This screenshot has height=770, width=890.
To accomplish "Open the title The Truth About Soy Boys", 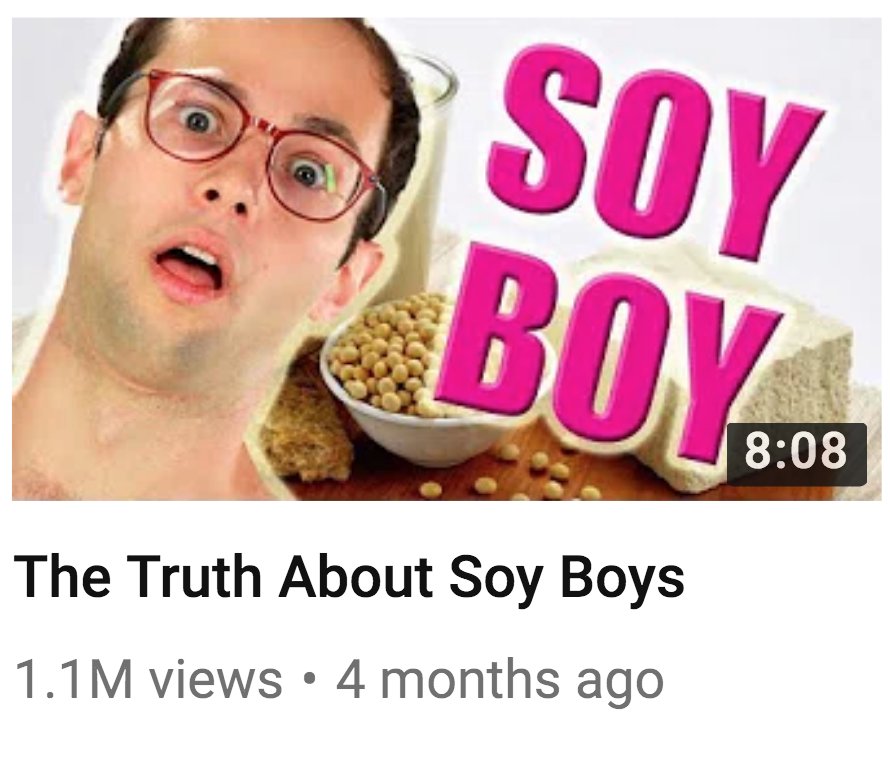I will click(349, 578).
